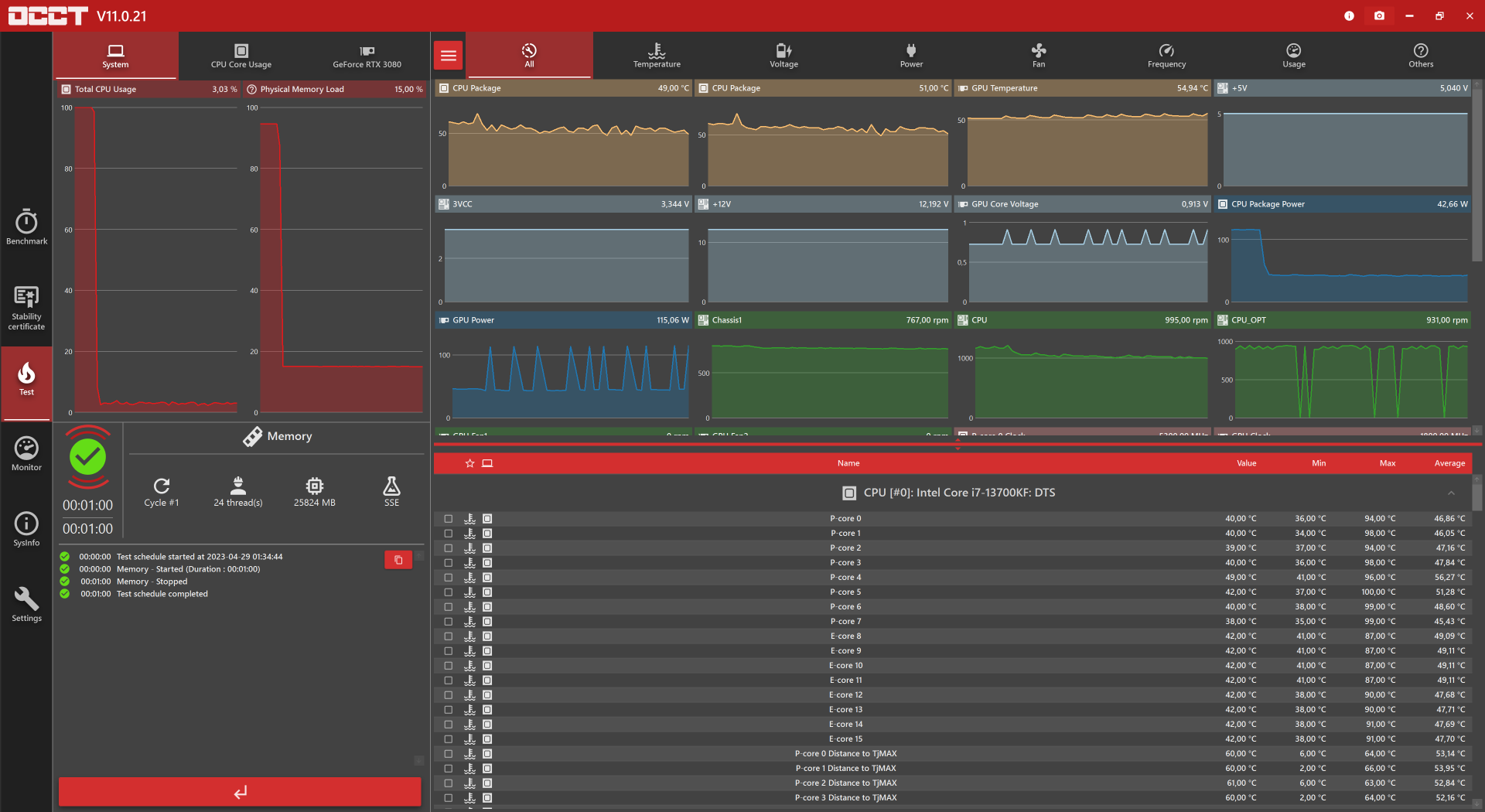Open the Monitor section in sidebar
The height and width of the screenshot is (812, 1485).
click(26, 454)
